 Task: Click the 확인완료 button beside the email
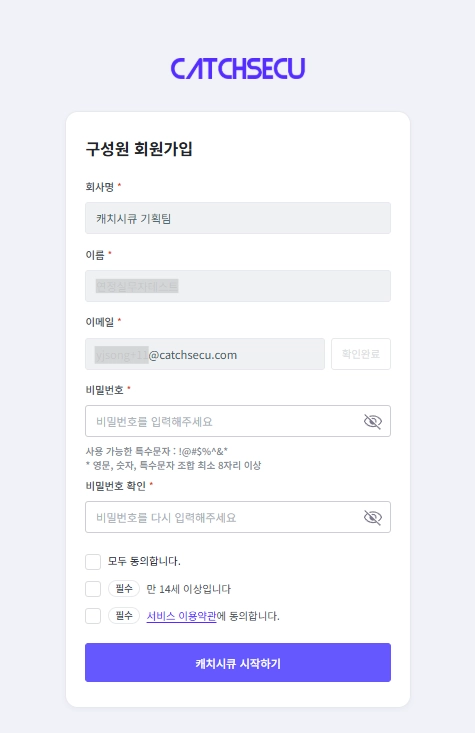tap(361, 354)
